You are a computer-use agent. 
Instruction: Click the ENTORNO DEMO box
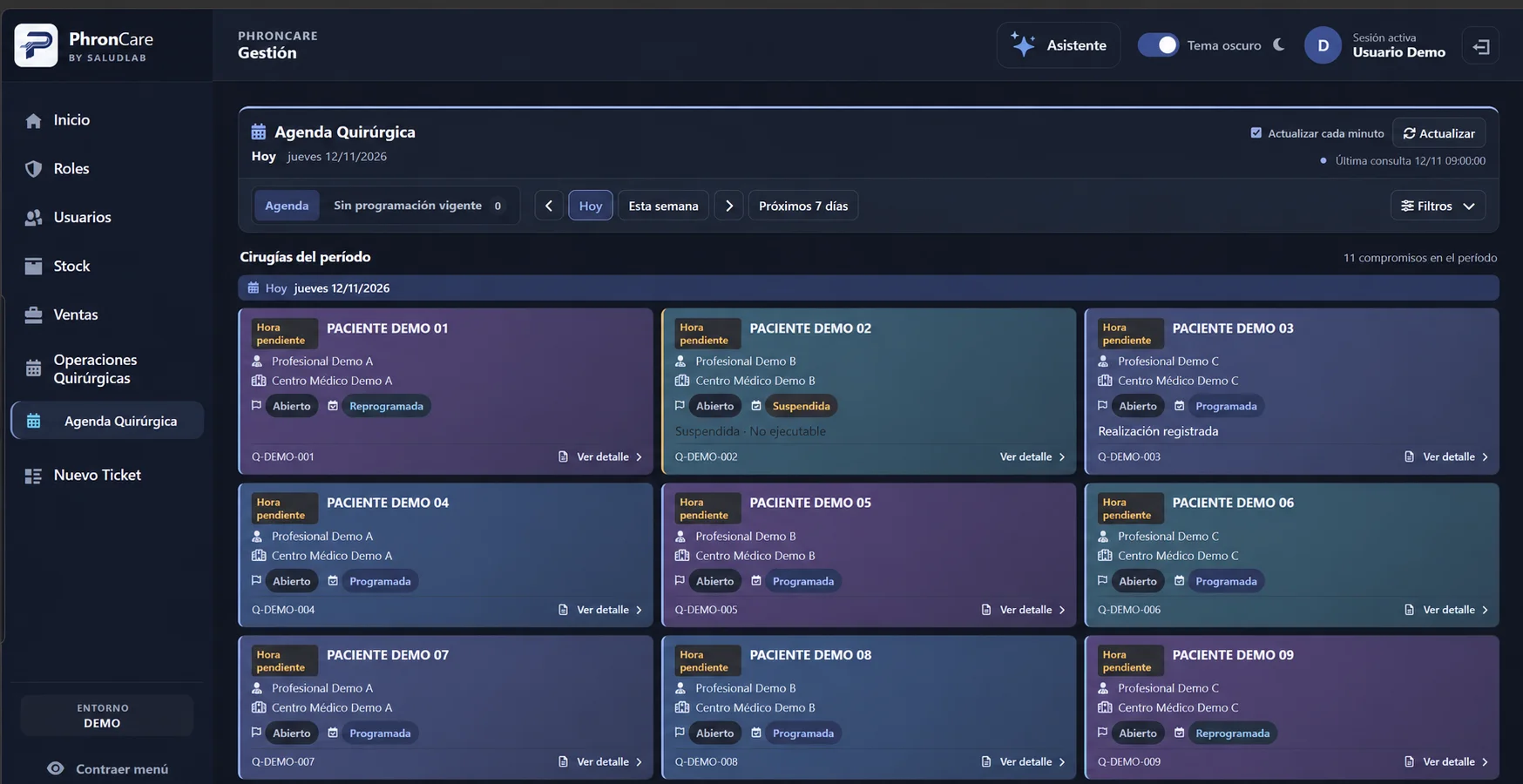[x=107, y=715]
